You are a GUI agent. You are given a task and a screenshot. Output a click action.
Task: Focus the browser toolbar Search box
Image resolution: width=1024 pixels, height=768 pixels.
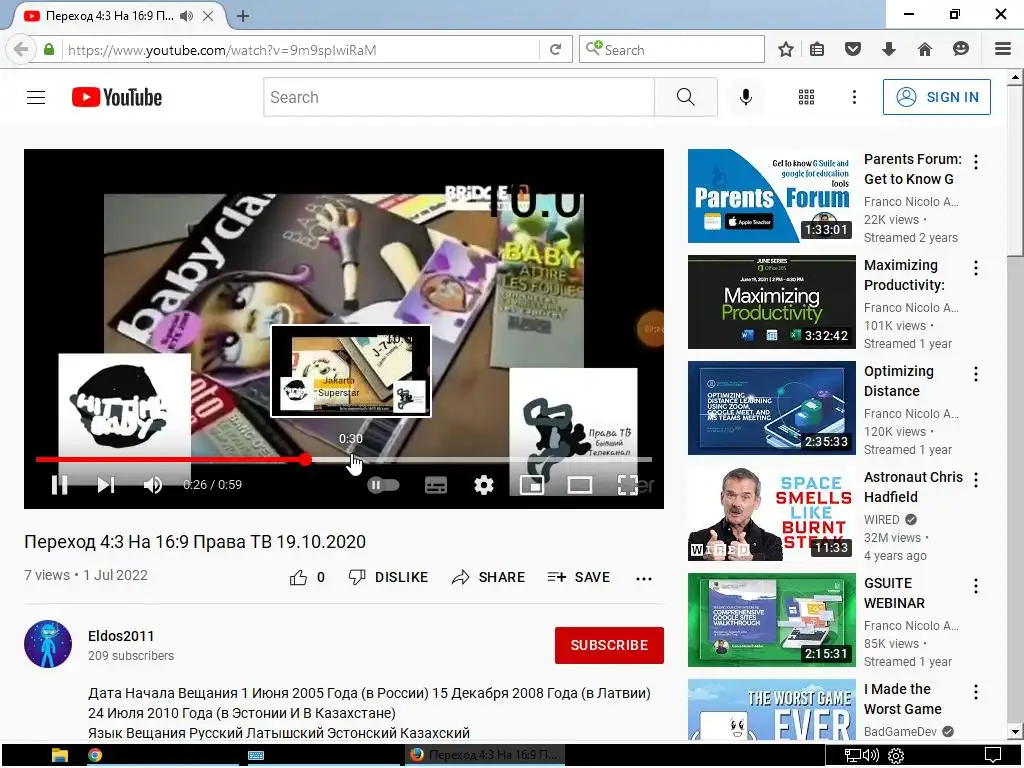point(672,50)
